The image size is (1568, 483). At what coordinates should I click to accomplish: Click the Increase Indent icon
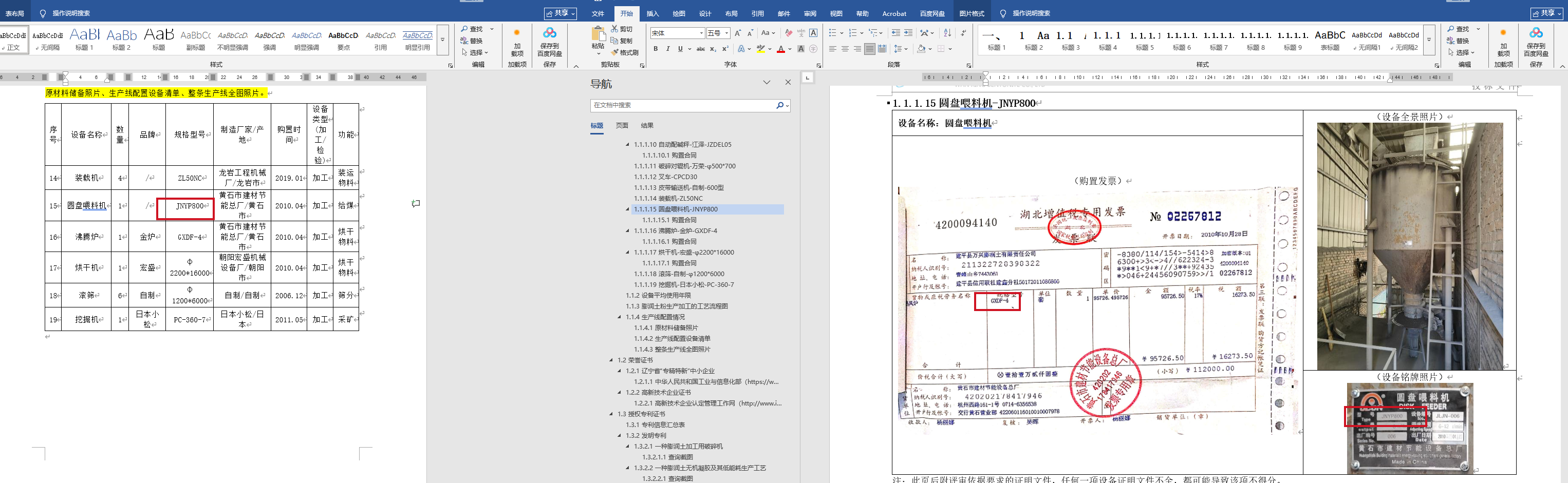pyautogui.click(x=908, y=33)
